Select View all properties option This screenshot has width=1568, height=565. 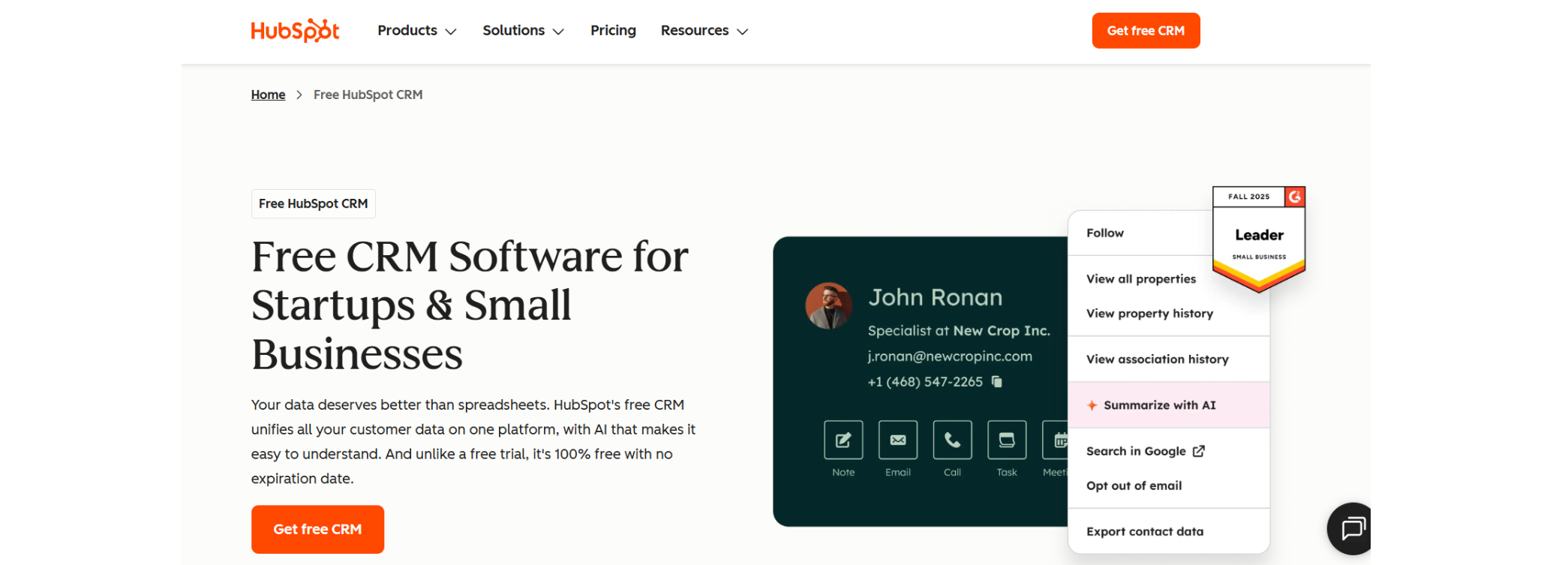pyautogui.click(x=1140, y=279)
